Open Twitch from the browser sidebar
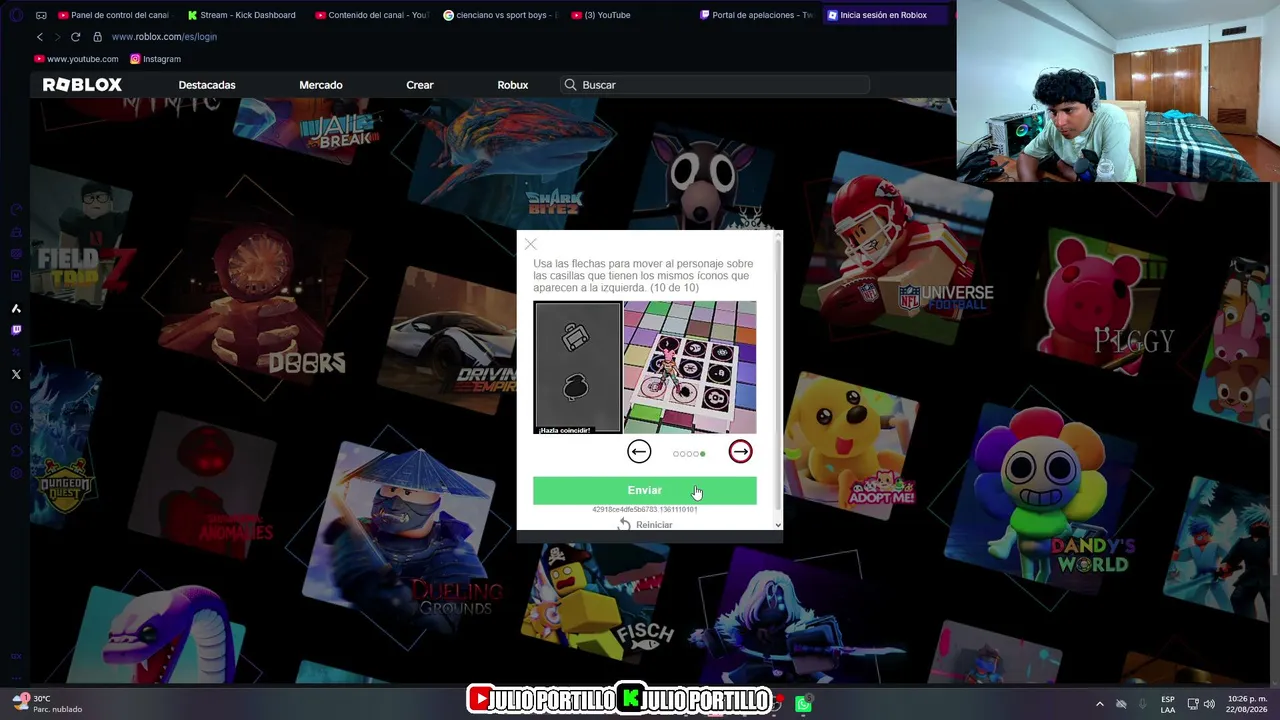The image size is (1280, 720). [16, 330]
